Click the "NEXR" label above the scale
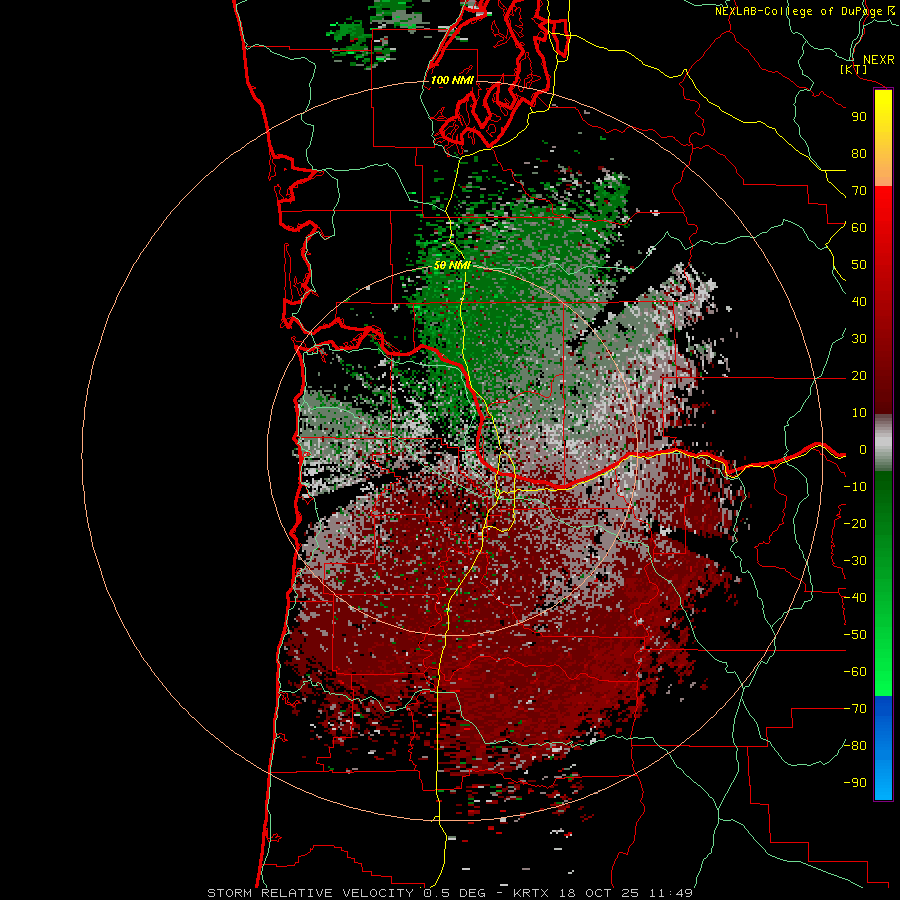This screenshot has width=900, height=900. 879,60
